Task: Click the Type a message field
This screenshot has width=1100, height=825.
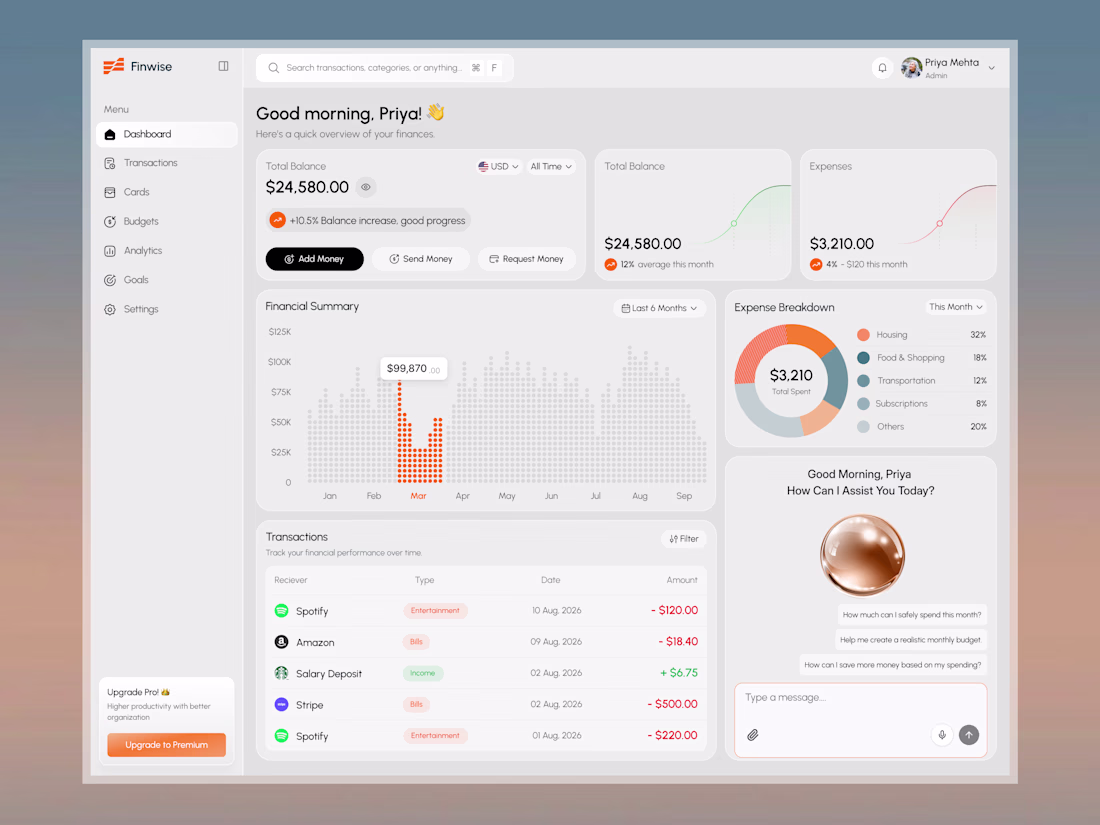Action: 861,720
